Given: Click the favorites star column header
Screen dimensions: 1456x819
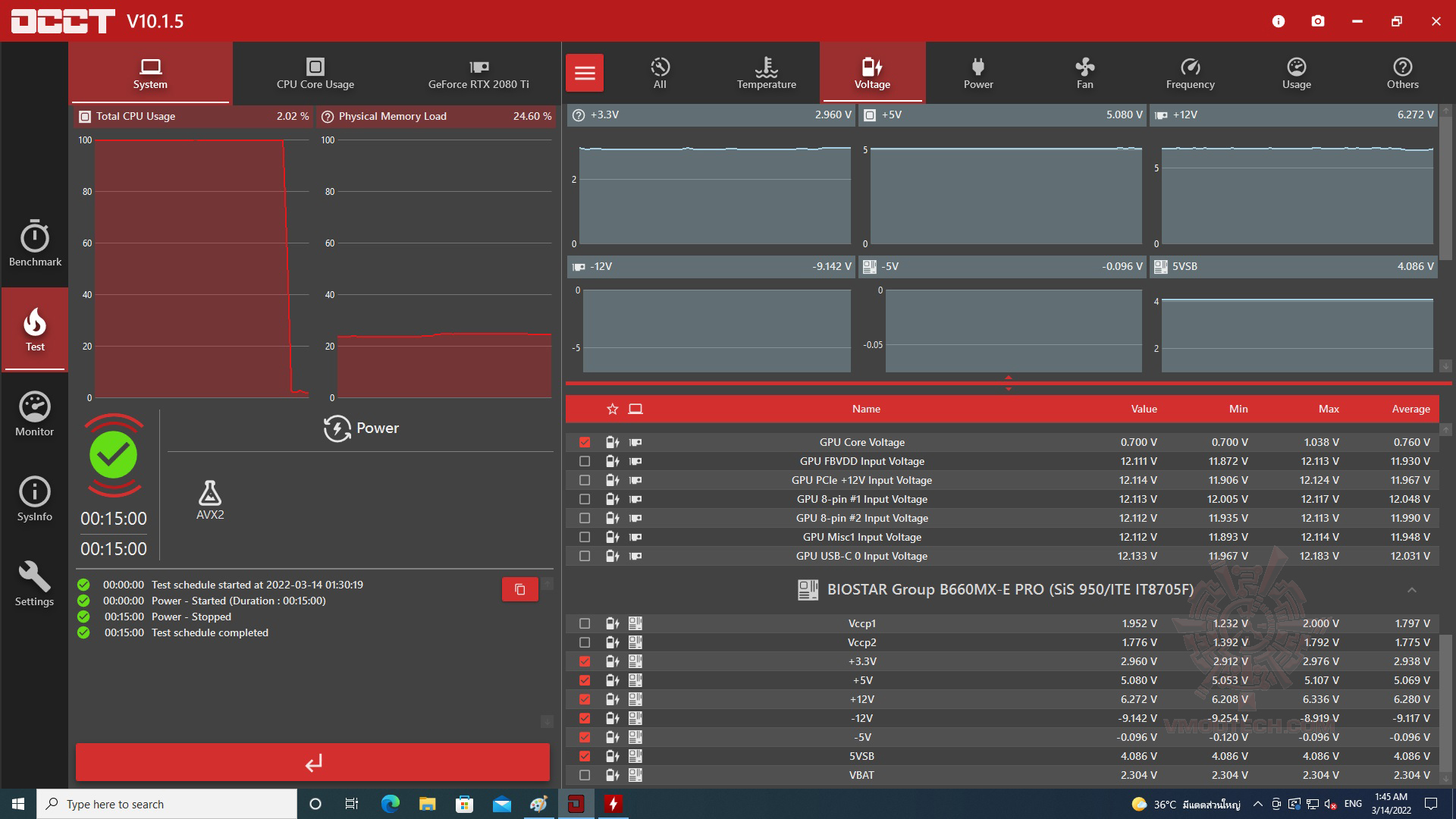Looking at the screenshot, I should coord(613,409).
